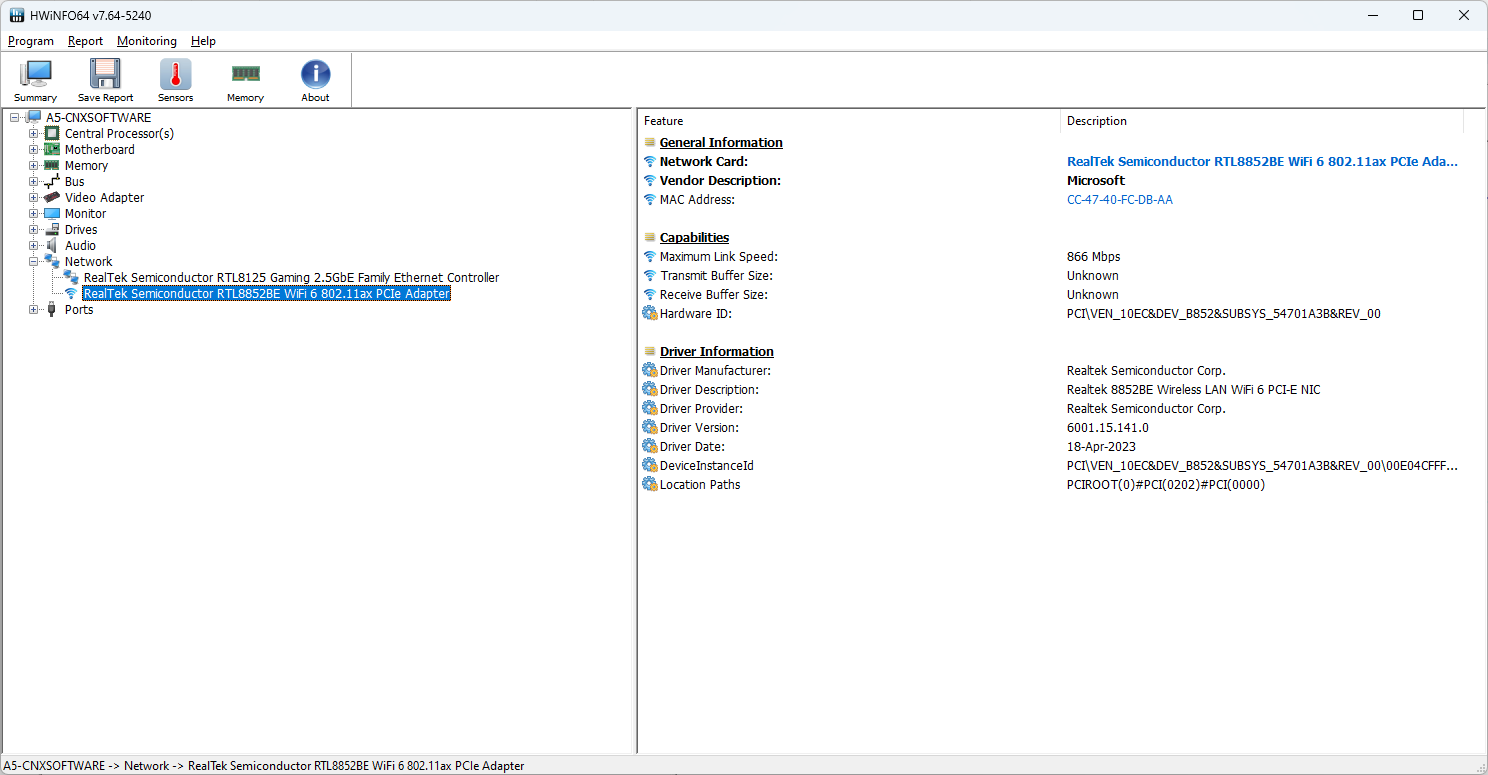
Task: Click the About info icon
Action: tap(315, 75)
